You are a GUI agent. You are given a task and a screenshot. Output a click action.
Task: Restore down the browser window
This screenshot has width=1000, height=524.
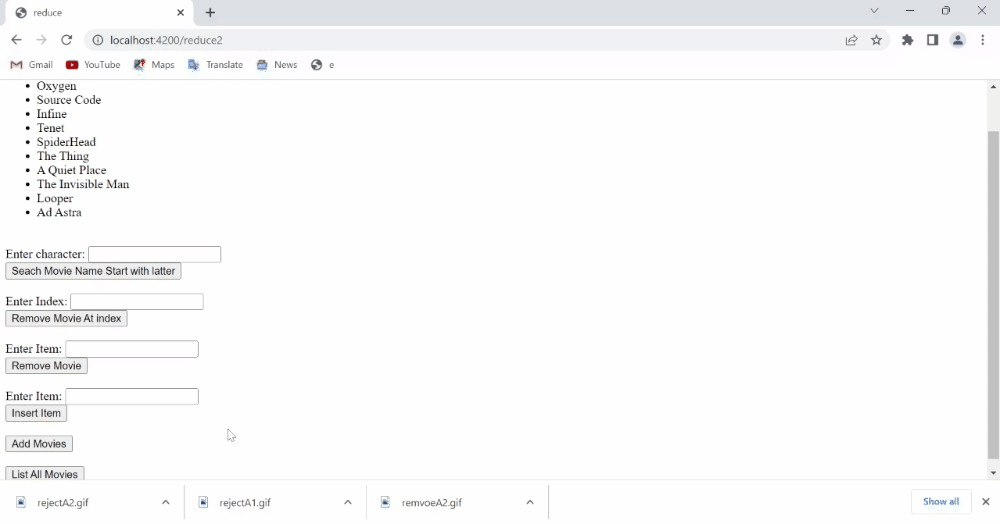coord(946,11)
